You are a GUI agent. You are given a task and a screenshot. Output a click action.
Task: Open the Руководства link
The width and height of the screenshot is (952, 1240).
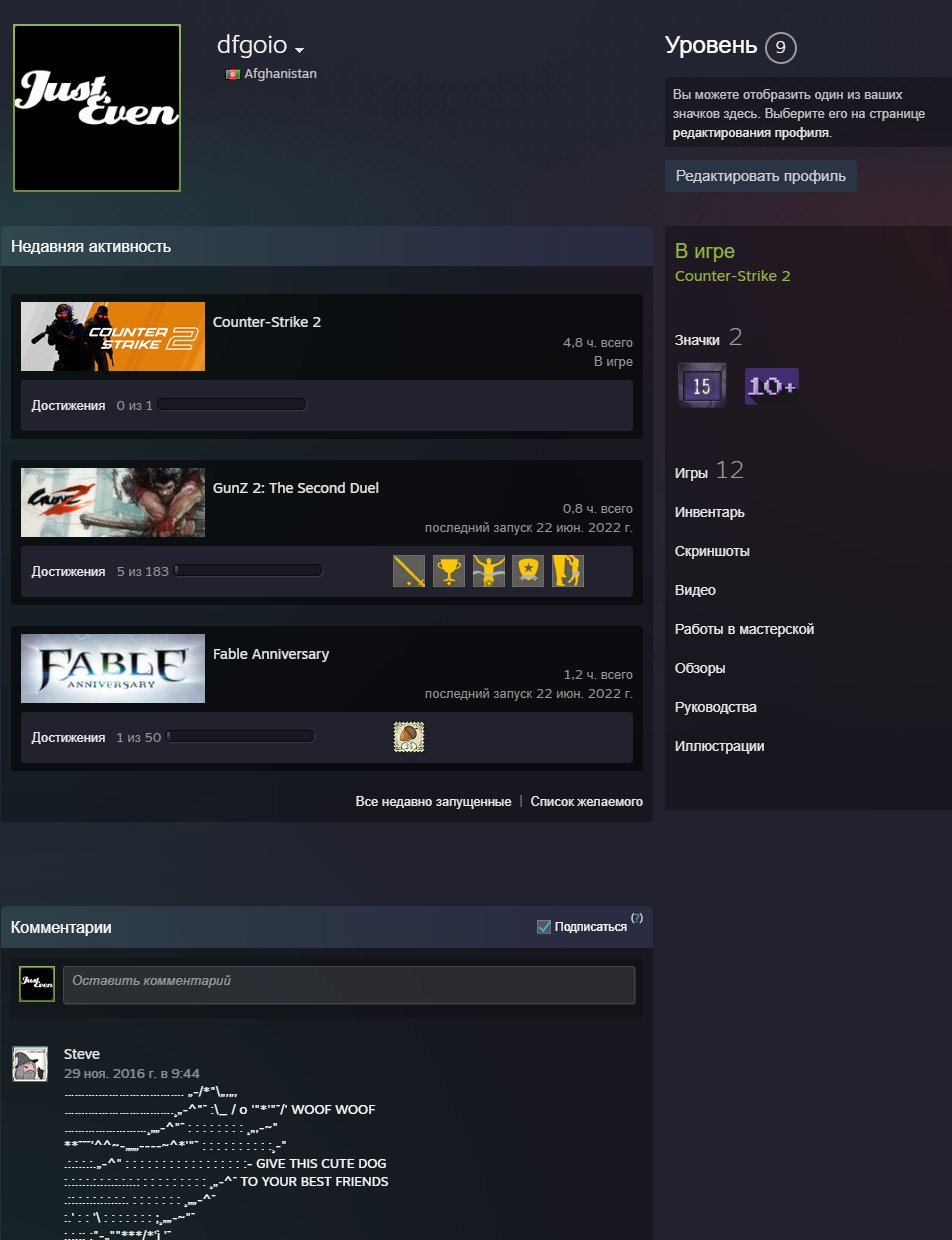click(715, 707)
